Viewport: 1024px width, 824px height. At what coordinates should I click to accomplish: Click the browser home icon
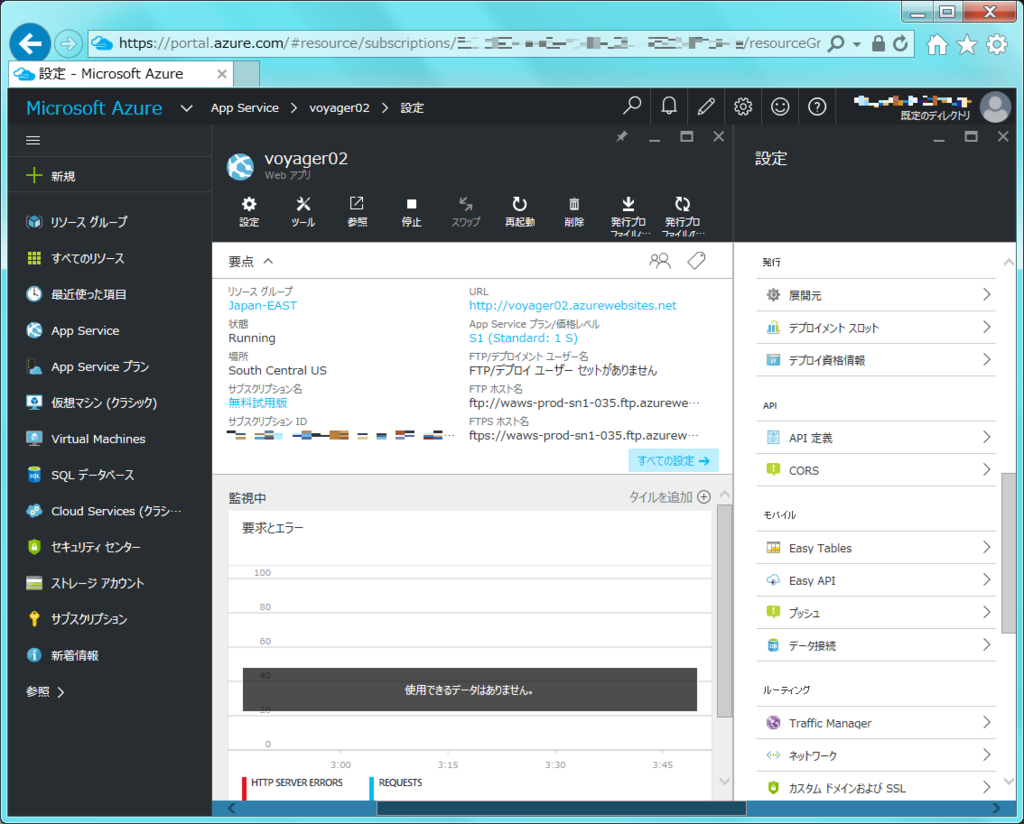[x=936, y=44]
